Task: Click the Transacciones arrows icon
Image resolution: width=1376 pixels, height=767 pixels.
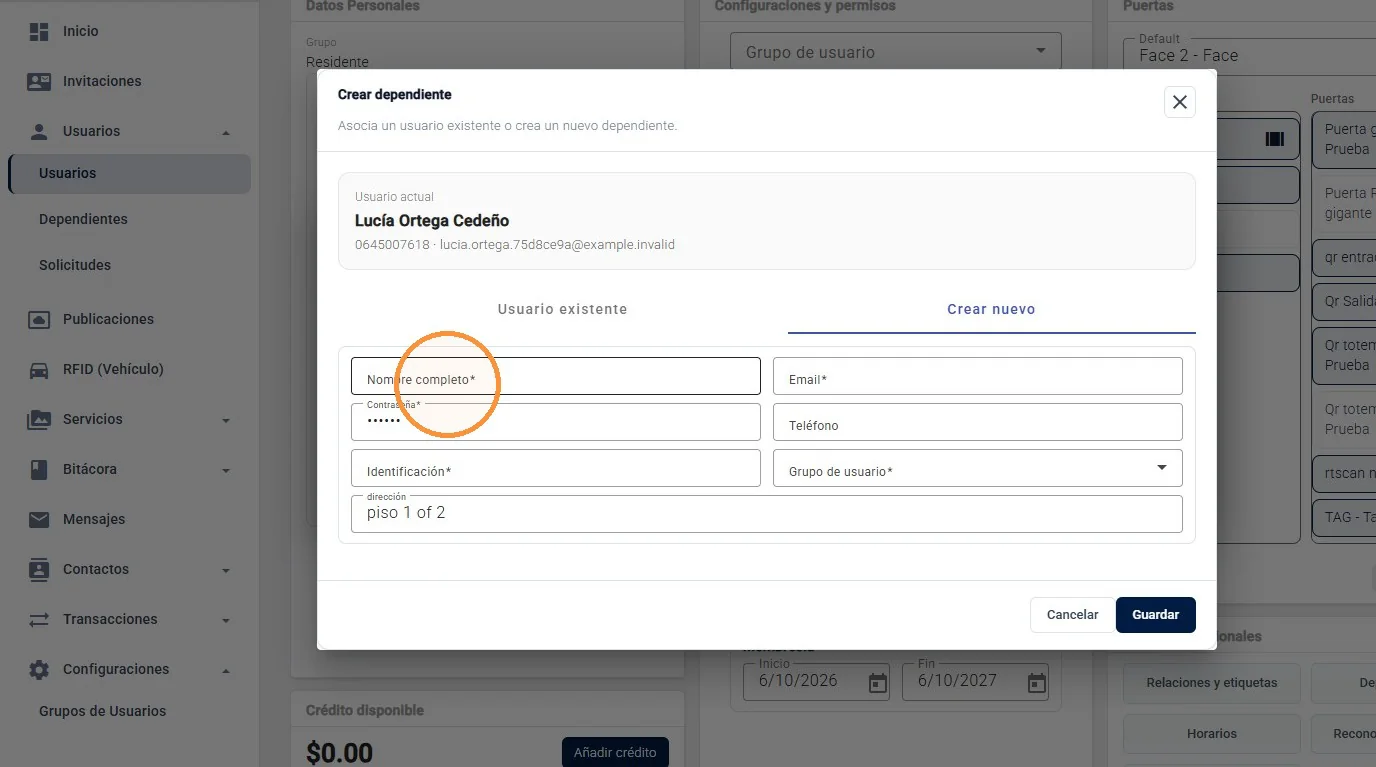Action: pyautogui.click(x=39, y=619)
